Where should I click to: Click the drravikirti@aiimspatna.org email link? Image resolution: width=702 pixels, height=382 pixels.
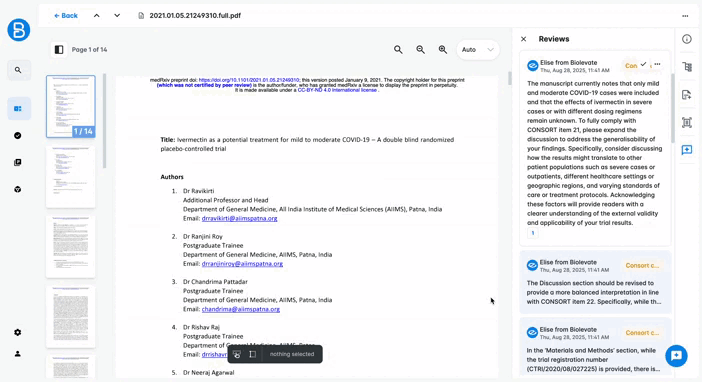pos(240,219)
